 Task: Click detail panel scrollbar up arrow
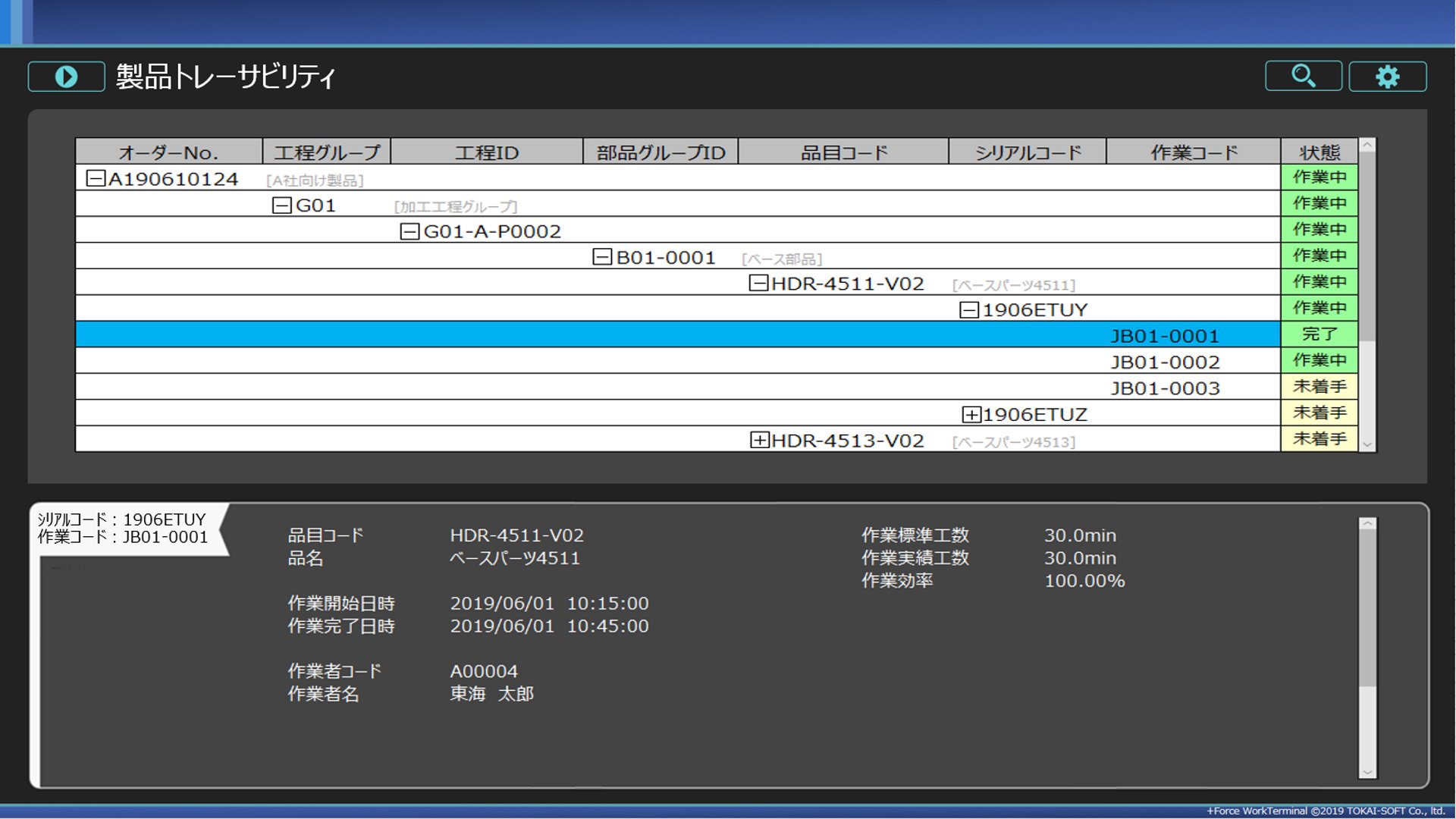click(1367, 524)
